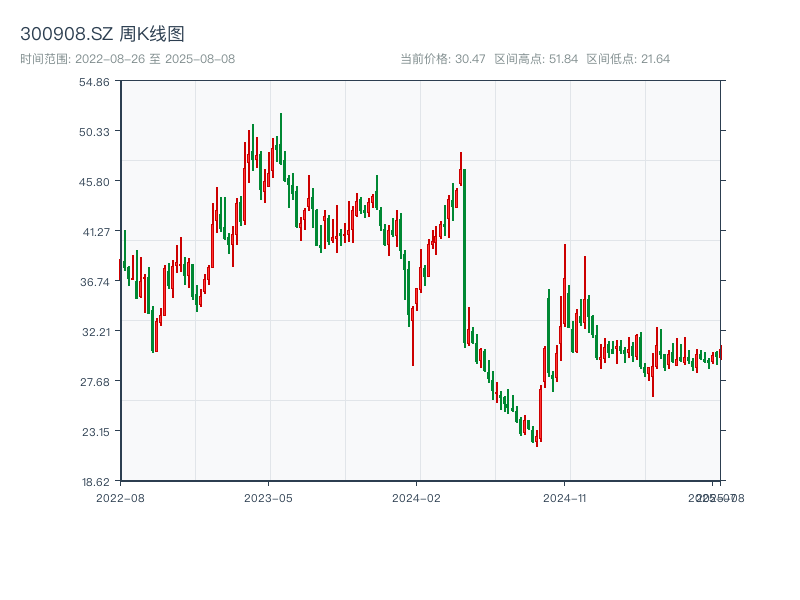Click the 23.15 price axis label

coord(95,432)
